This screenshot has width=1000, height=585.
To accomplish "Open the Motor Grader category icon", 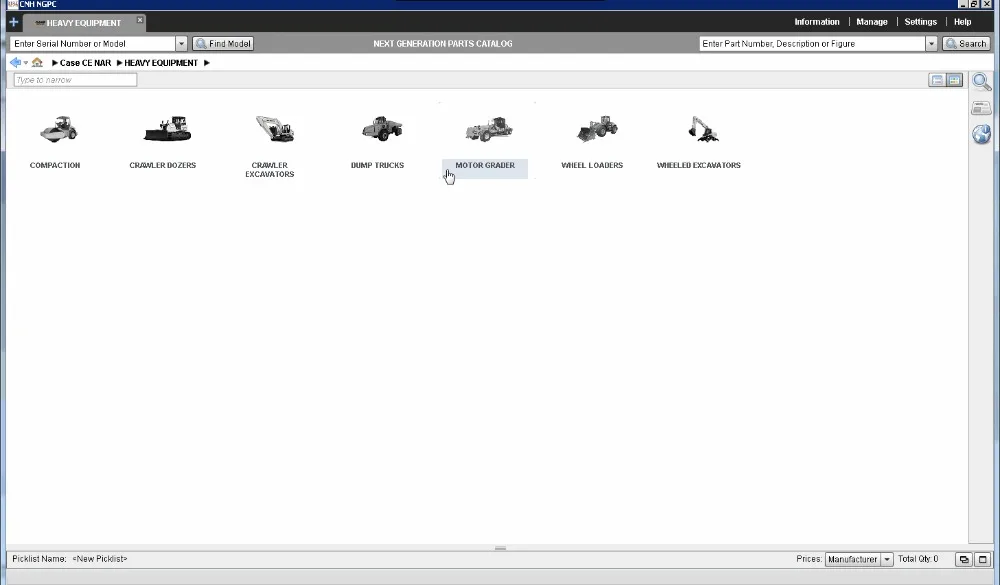I will tap(489, 129).
